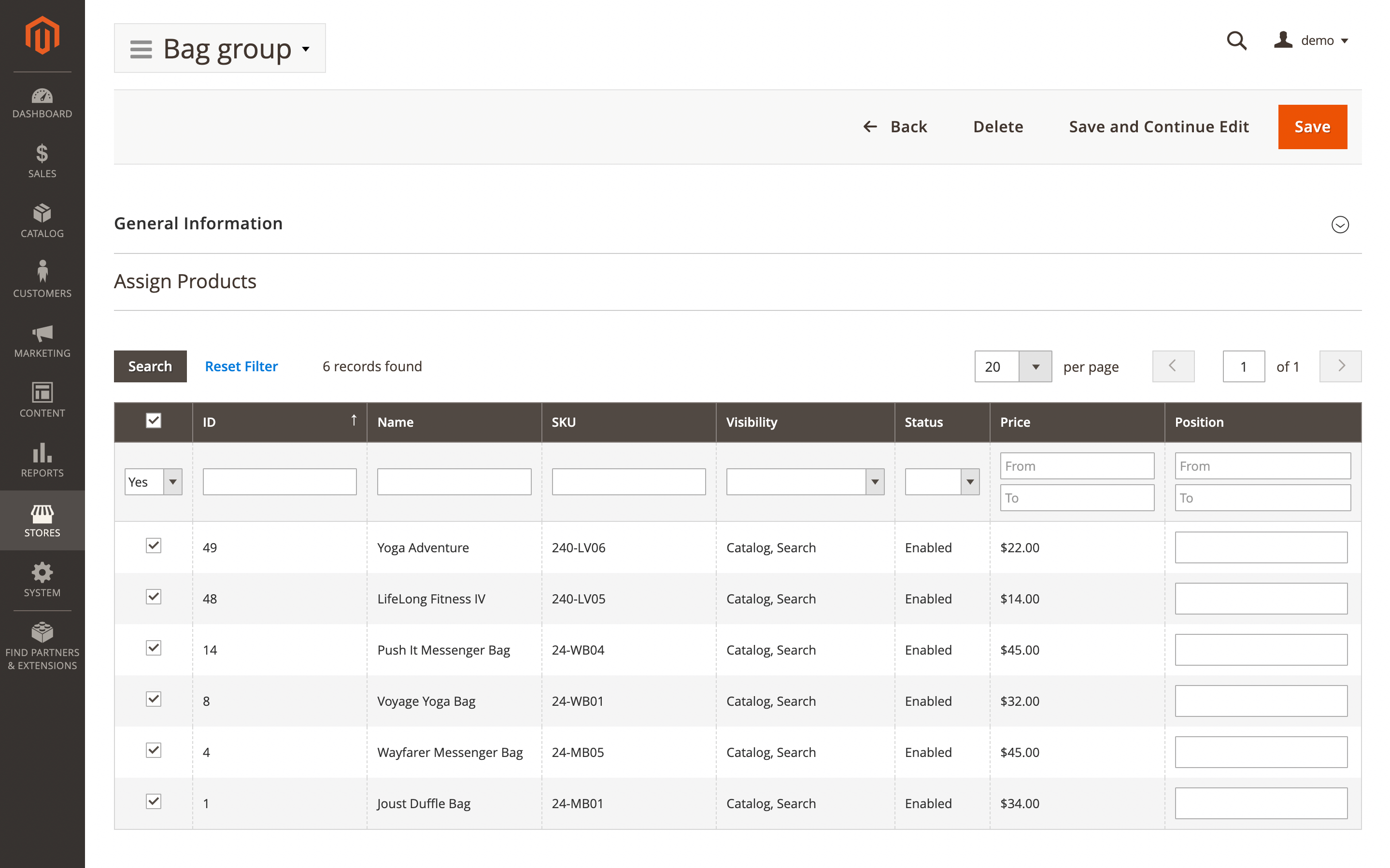Uncheck the Joust Duffle Bag checkbox
Screen dimensions: 1390x868
click(x=153, y=801)
